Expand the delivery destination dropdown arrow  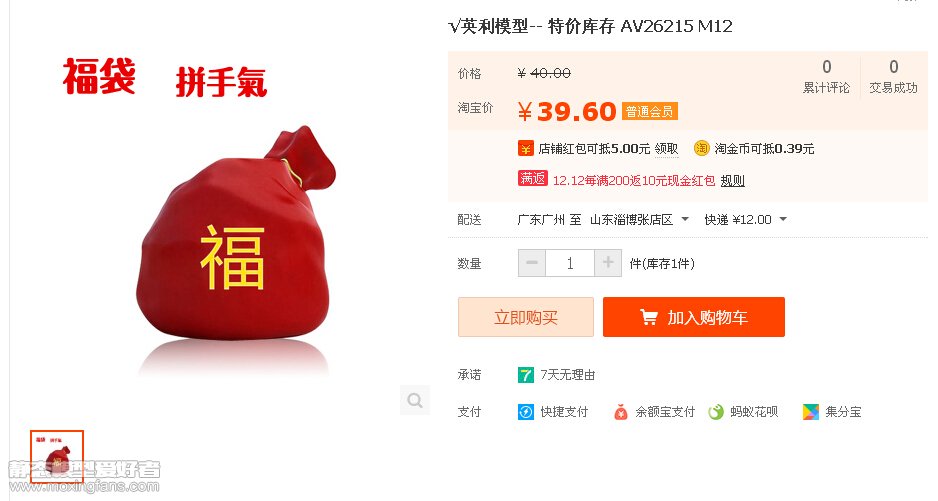685,220
